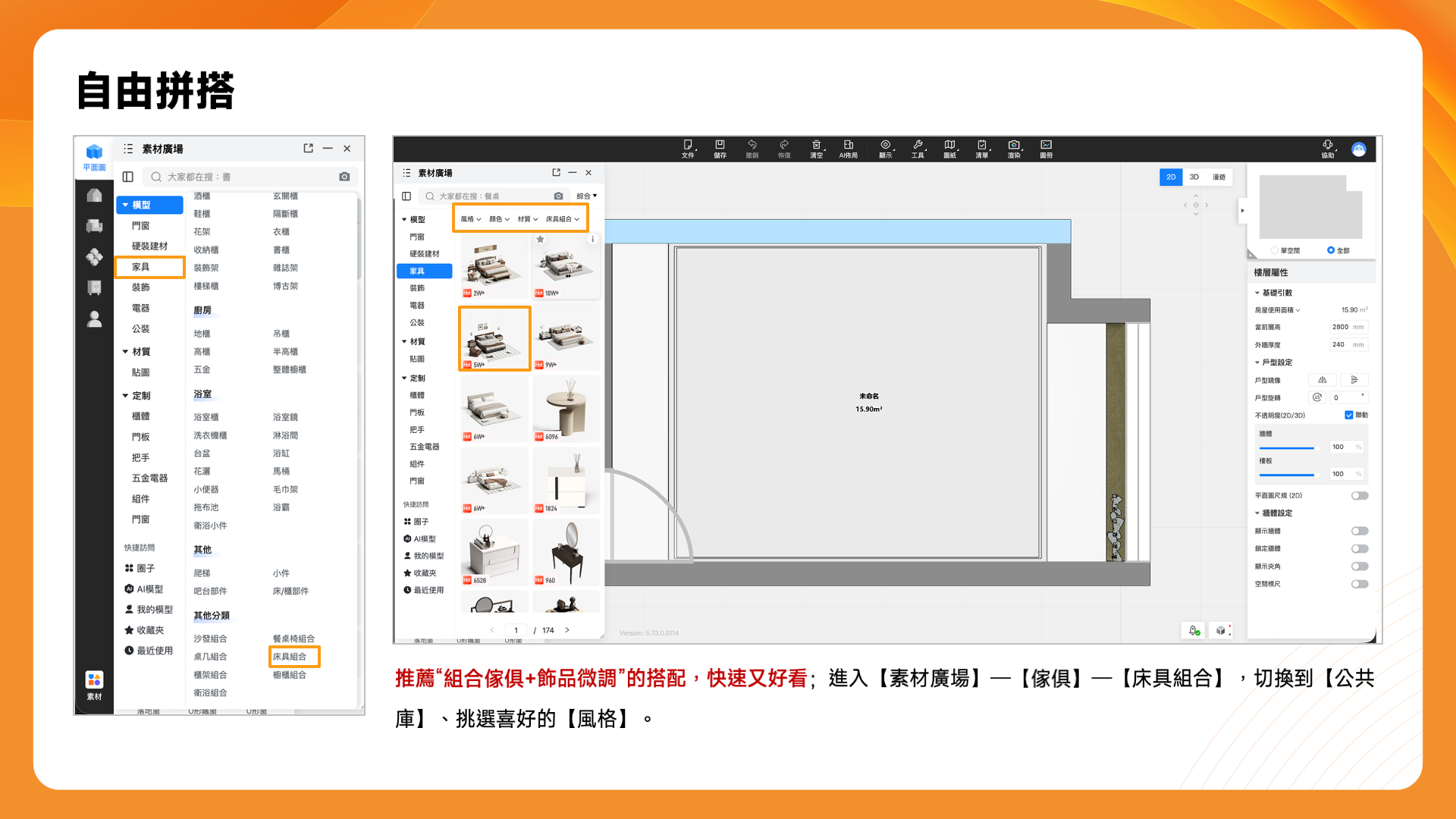Check the 聯動 opacity link checkbox

tap(1349, 415)
